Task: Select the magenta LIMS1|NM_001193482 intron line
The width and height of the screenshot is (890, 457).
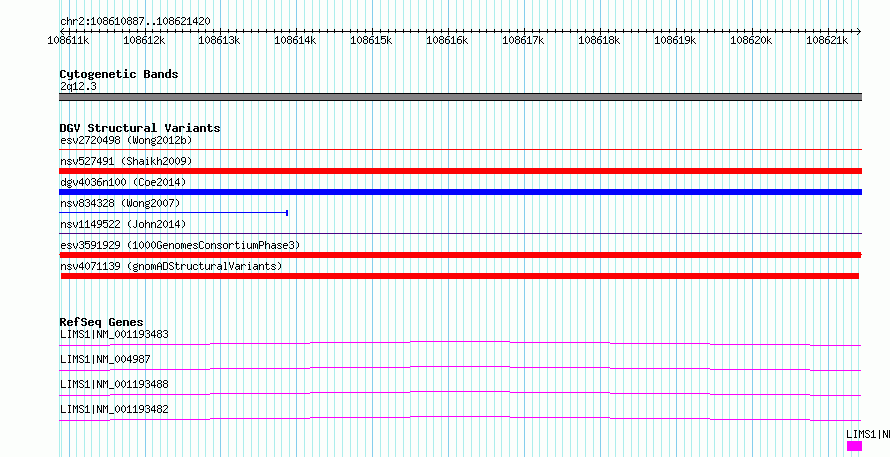Action: click(460, 418)
